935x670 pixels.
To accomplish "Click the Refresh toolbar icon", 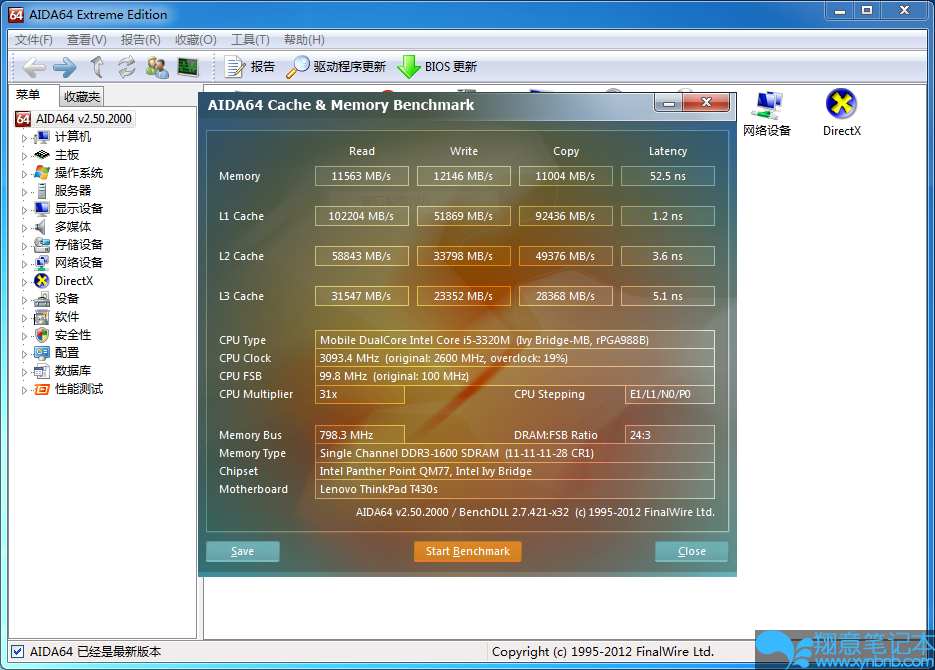I will click(x=126, y=67).
